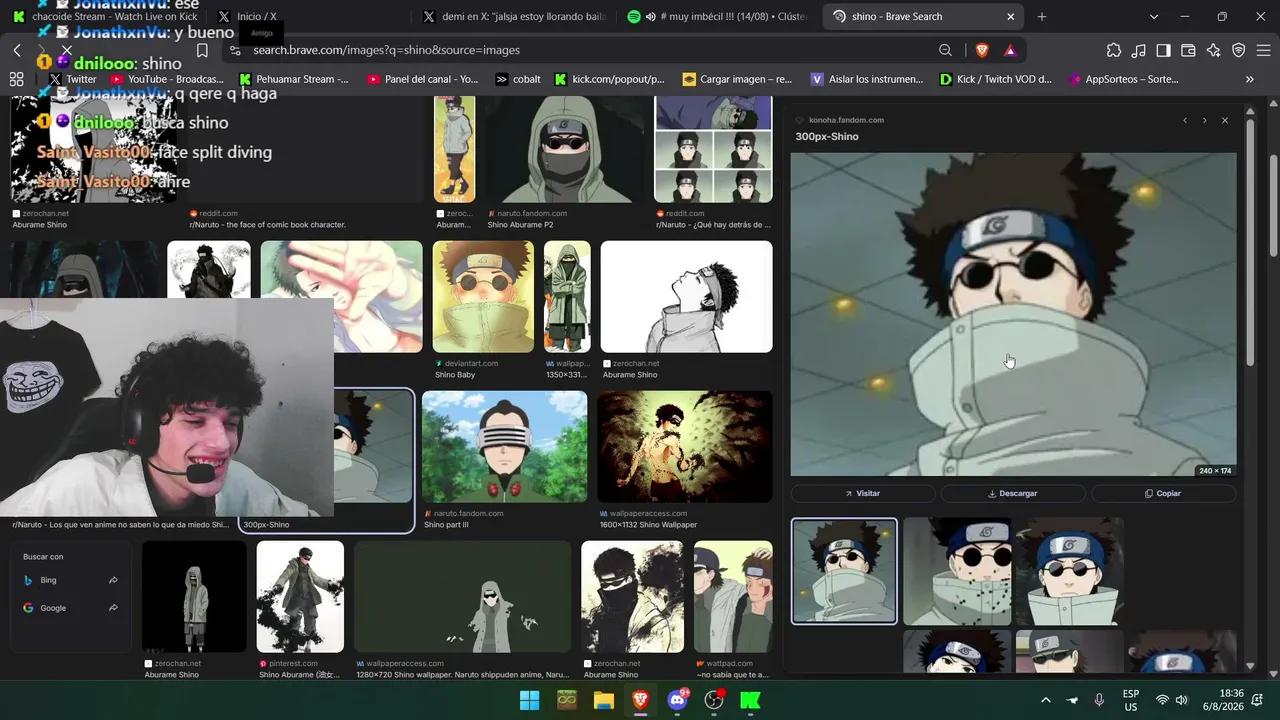Open Wi-Fi network settings in tray
The image size is (1280, 720).
pyautogui.click(x=1162, y=700)
